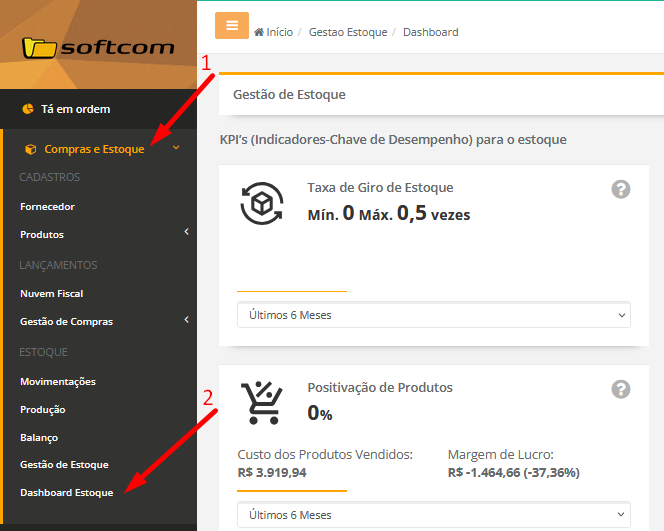The height and width of the screenshot is (531, 664).
Task: Open period dropdown under Taxa de Giro
Action: pyautogui.click(x=433, y=315)
